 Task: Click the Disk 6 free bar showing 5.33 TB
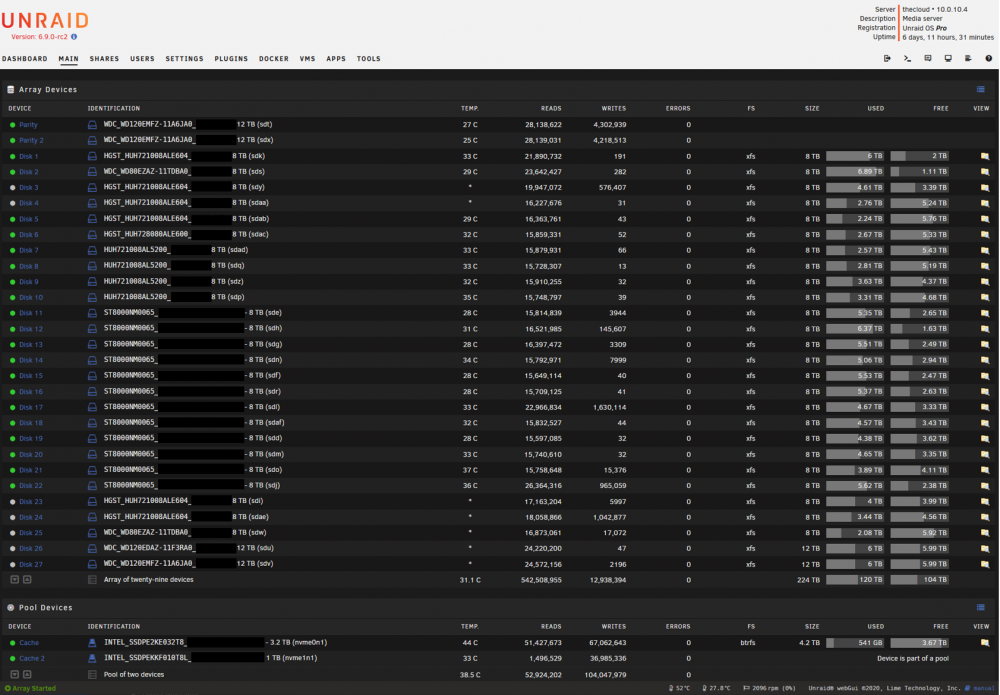click(919, 235)
